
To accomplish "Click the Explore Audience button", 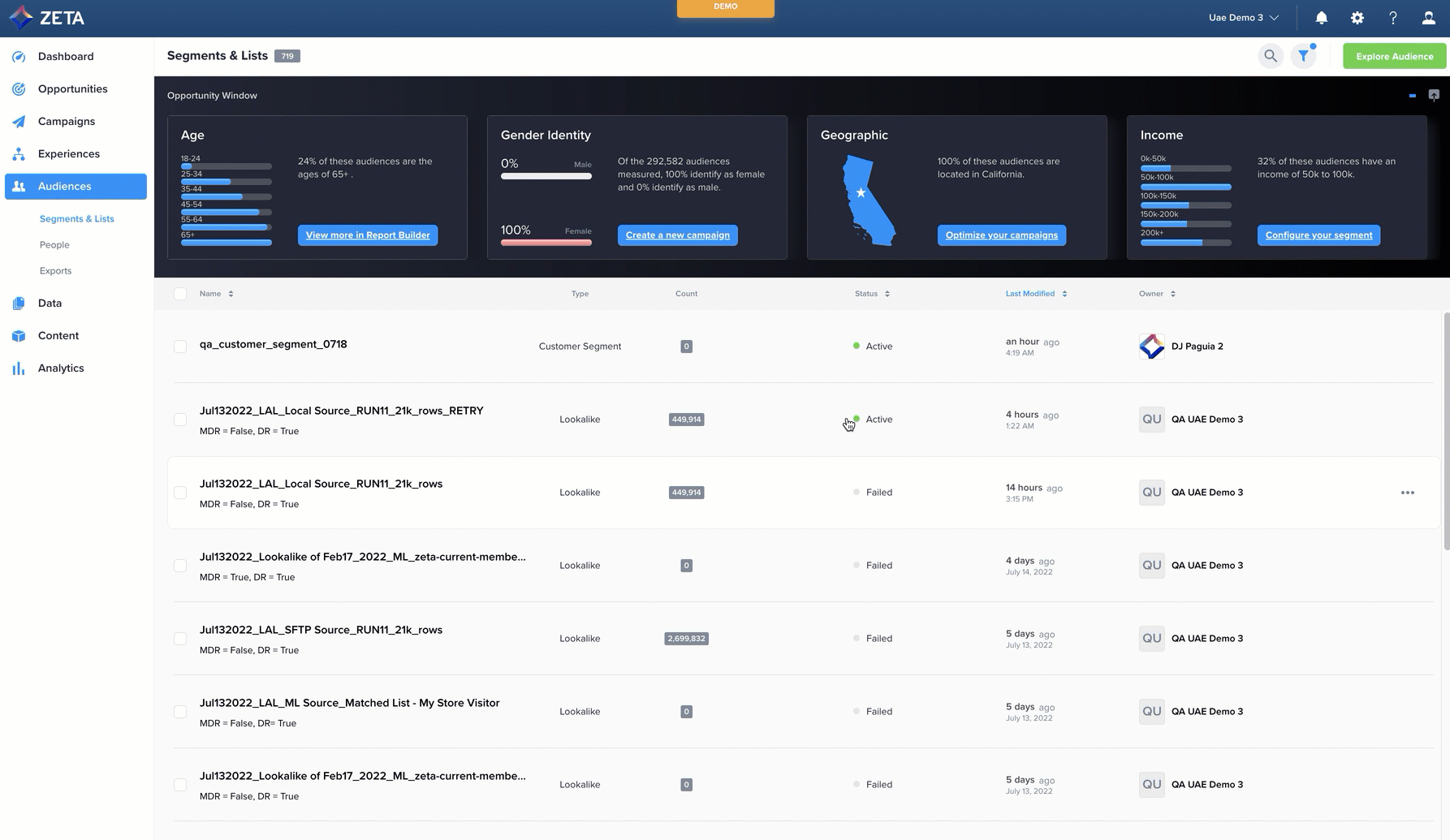I will (1394, 57).
